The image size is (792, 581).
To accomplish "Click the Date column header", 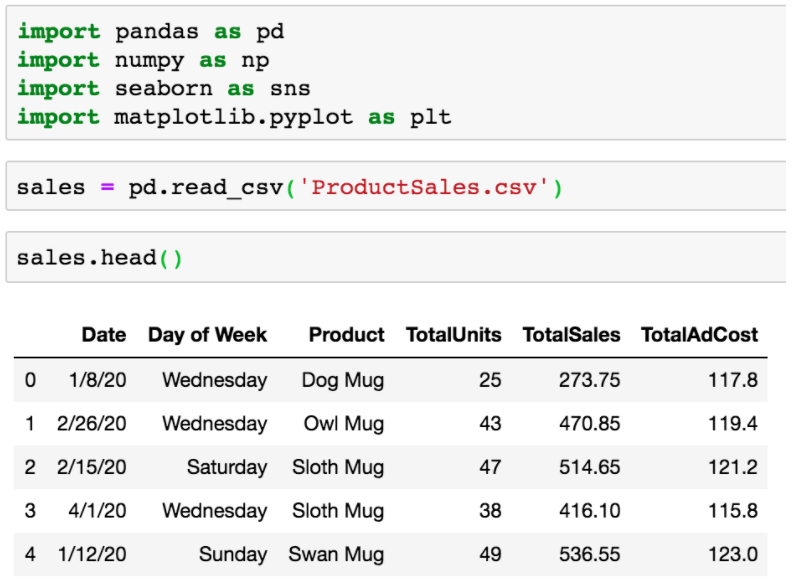I will tap(104, 334).
